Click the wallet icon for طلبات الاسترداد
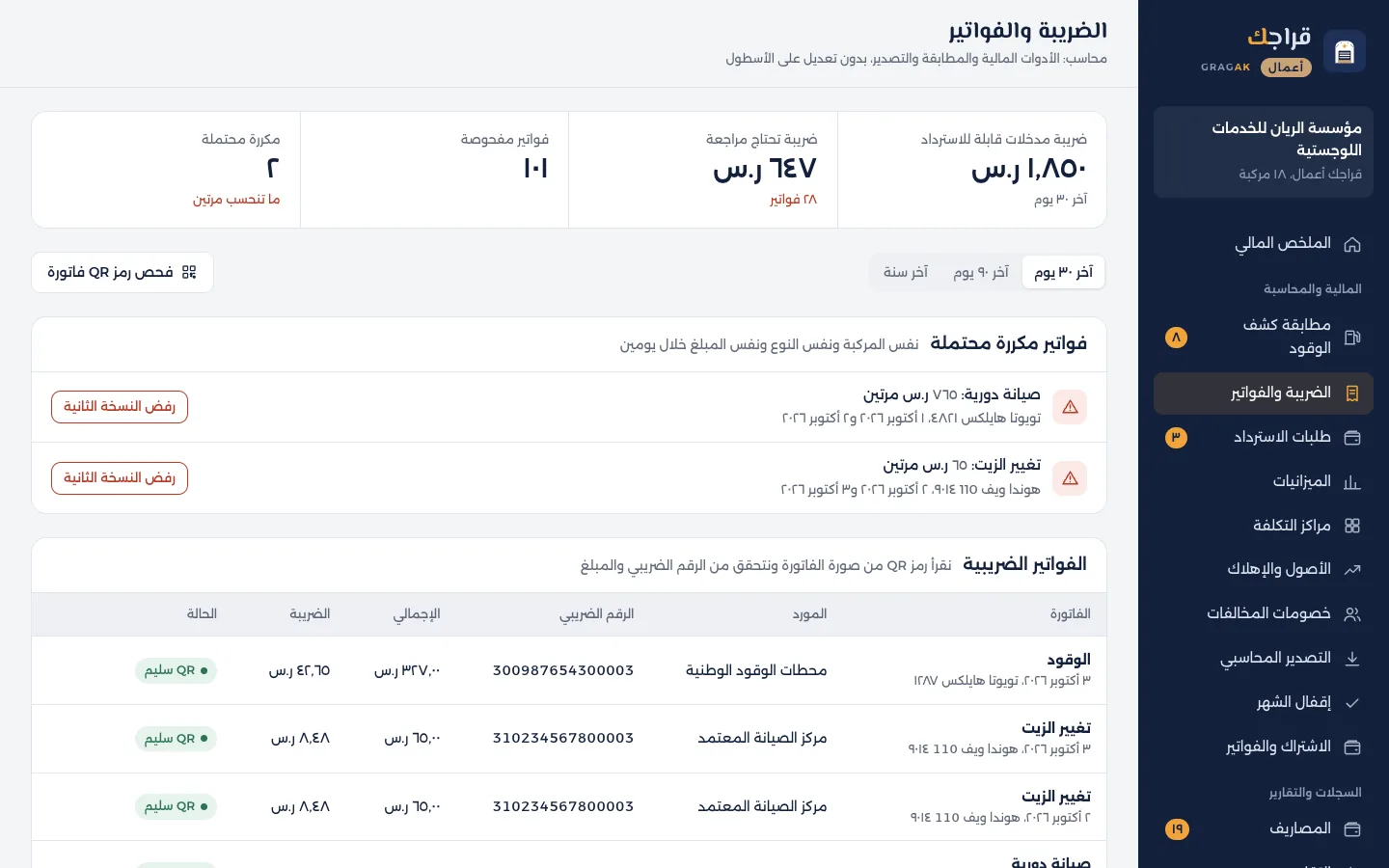The height and width of the screenshot is (868, 1389). pos(1352,438)
